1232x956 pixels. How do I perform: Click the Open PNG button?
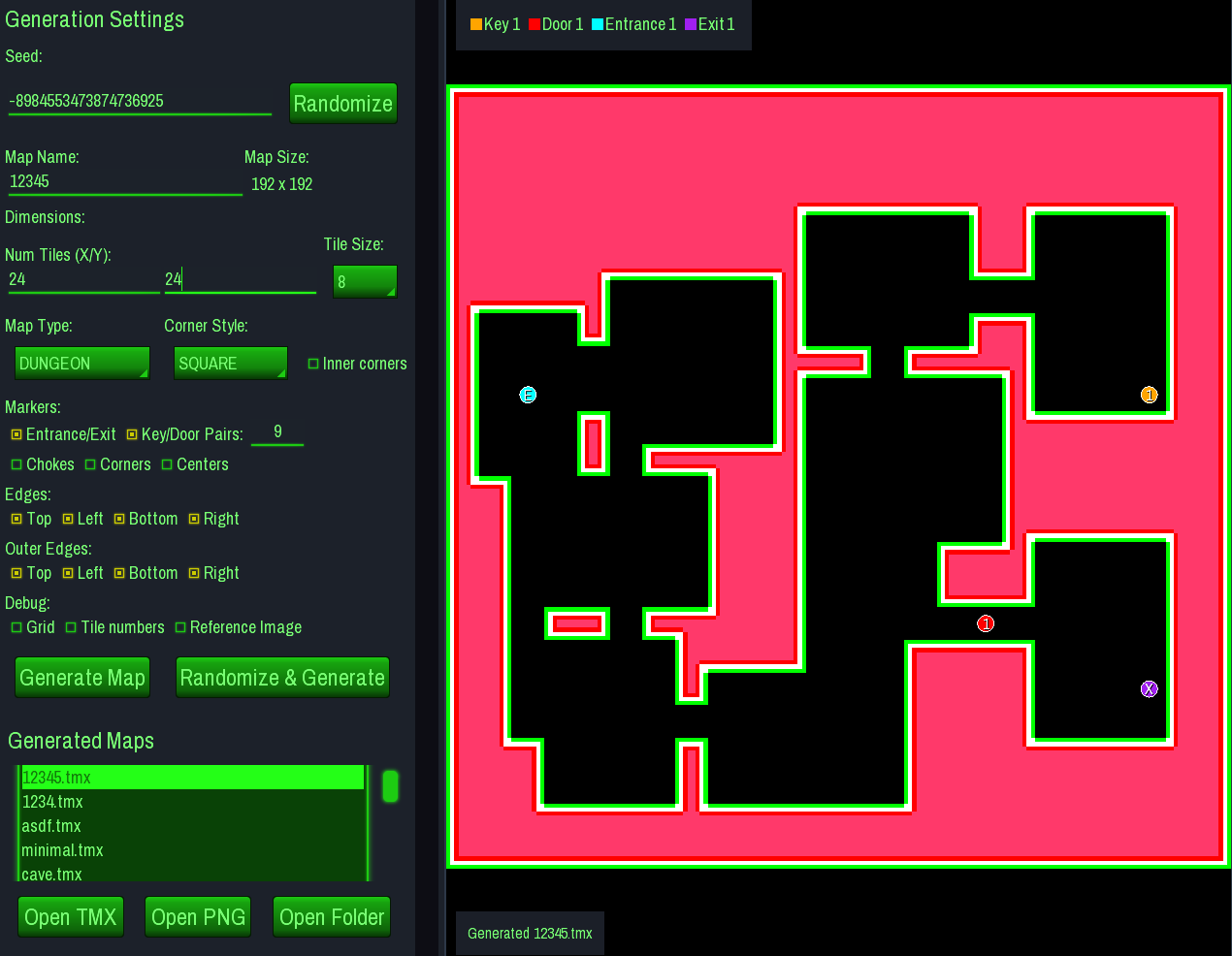(x=198, y=917)
